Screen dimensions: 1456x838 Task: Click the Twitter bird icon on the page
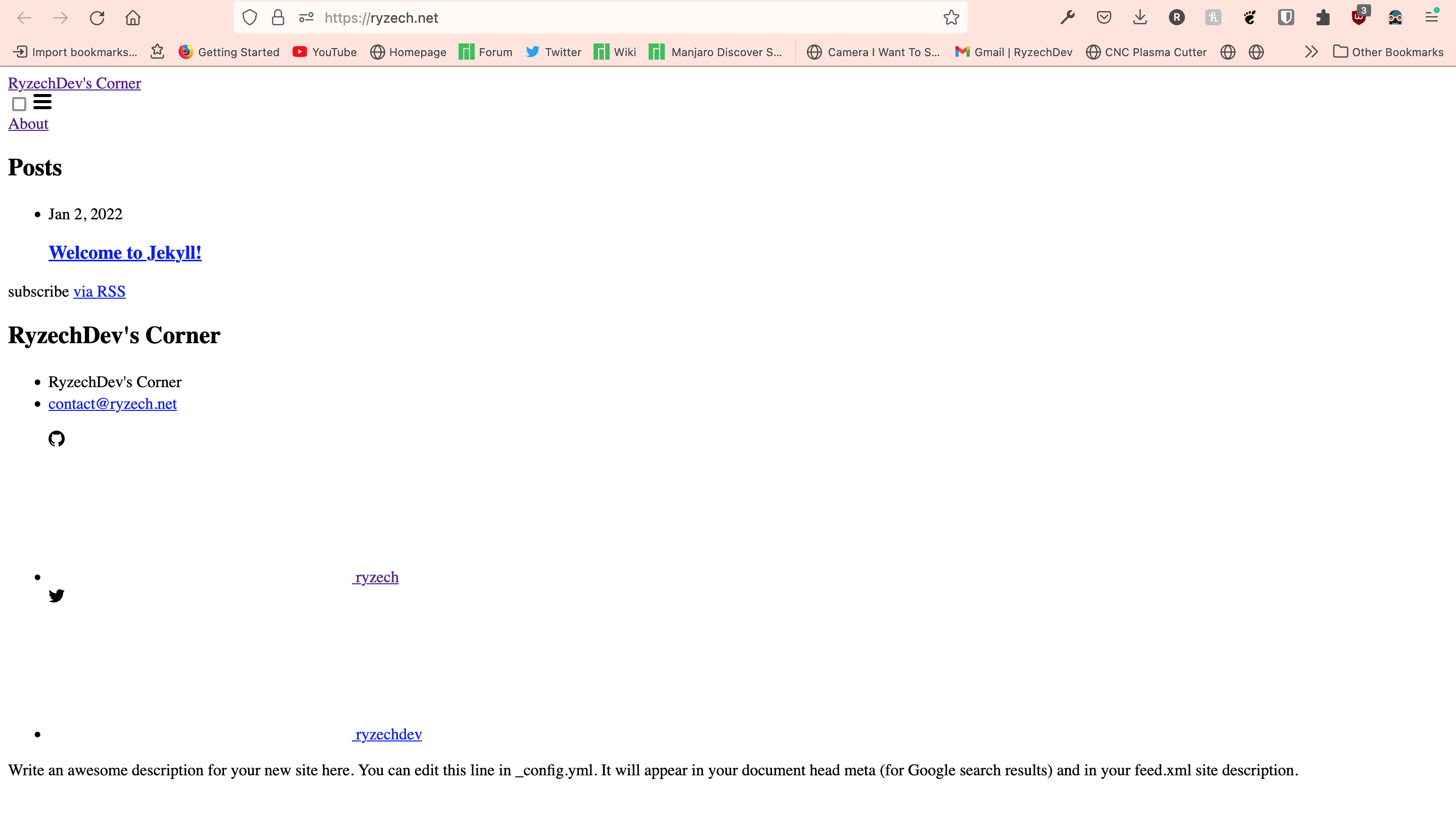coord(57,596)
